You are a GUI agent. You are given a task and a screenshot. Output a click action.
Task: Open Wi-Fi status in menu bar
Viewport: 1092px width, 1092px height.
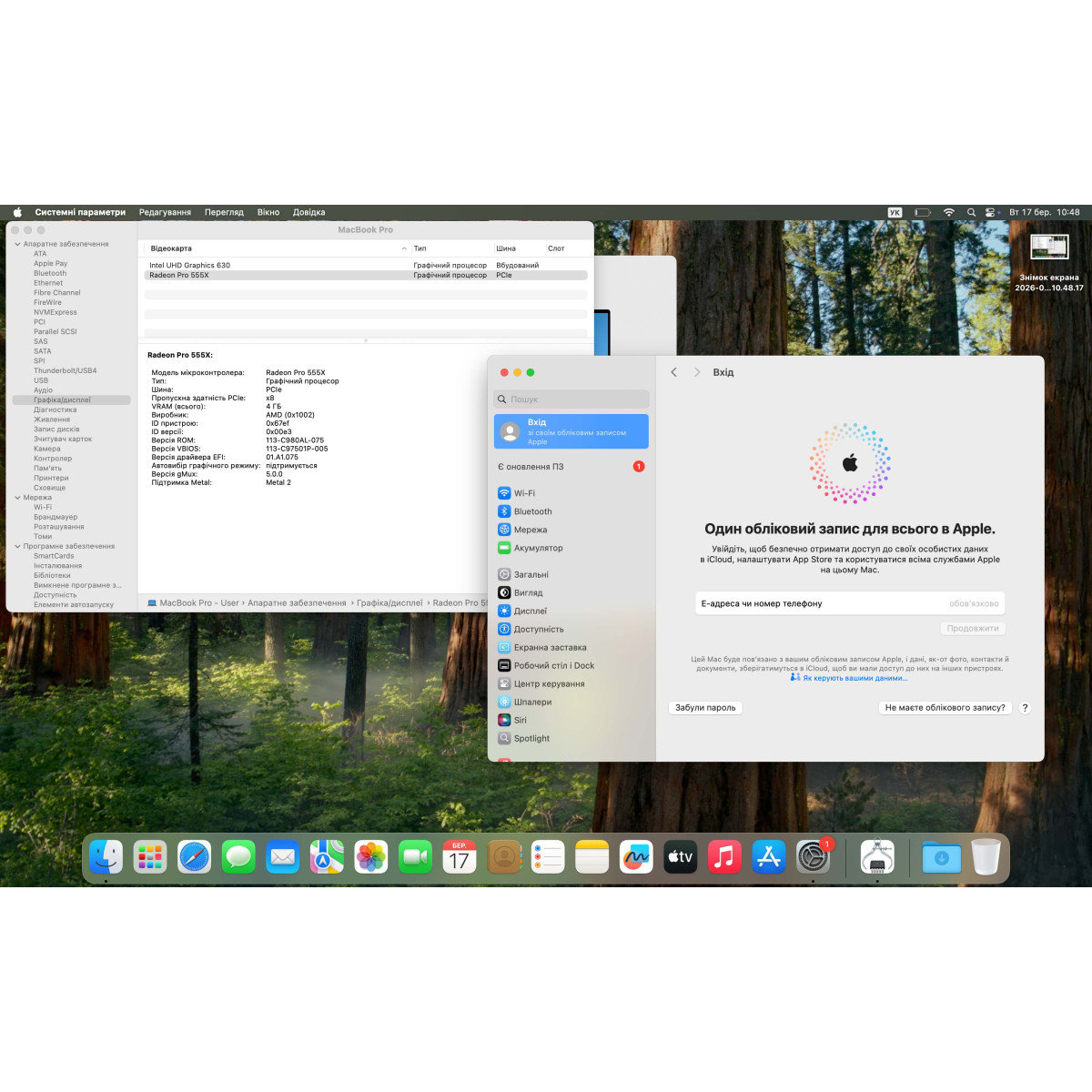click(x=948, y=212)
